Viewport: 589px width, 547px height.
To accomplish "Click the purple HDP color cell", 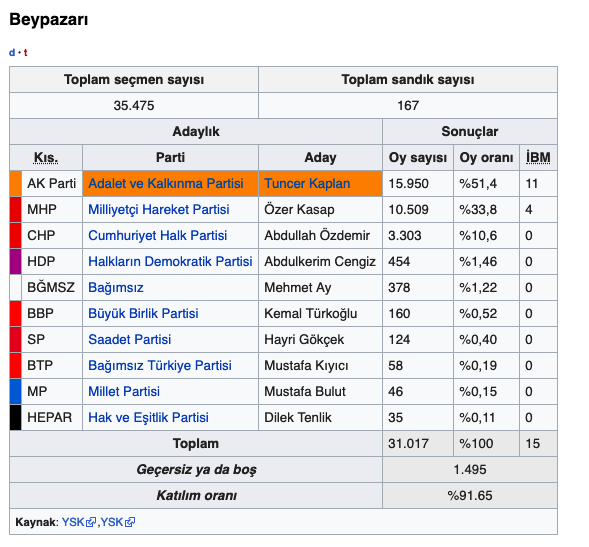I will coord(15,261).
